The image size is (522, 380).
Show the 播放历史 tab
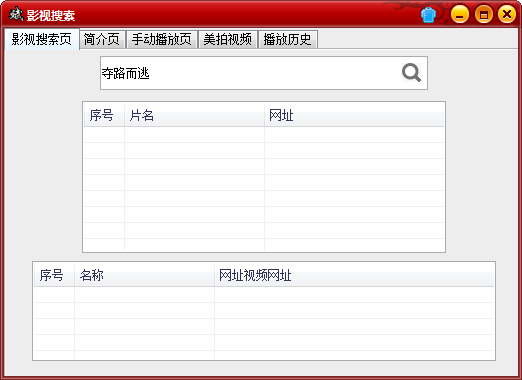(287, 39)
